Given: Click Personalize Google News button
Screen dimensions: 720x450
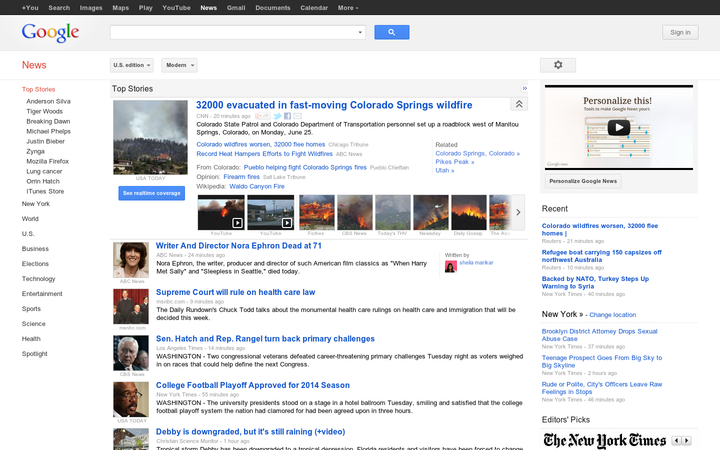Looking at the screenshot, I should click(x=583, y=181).
